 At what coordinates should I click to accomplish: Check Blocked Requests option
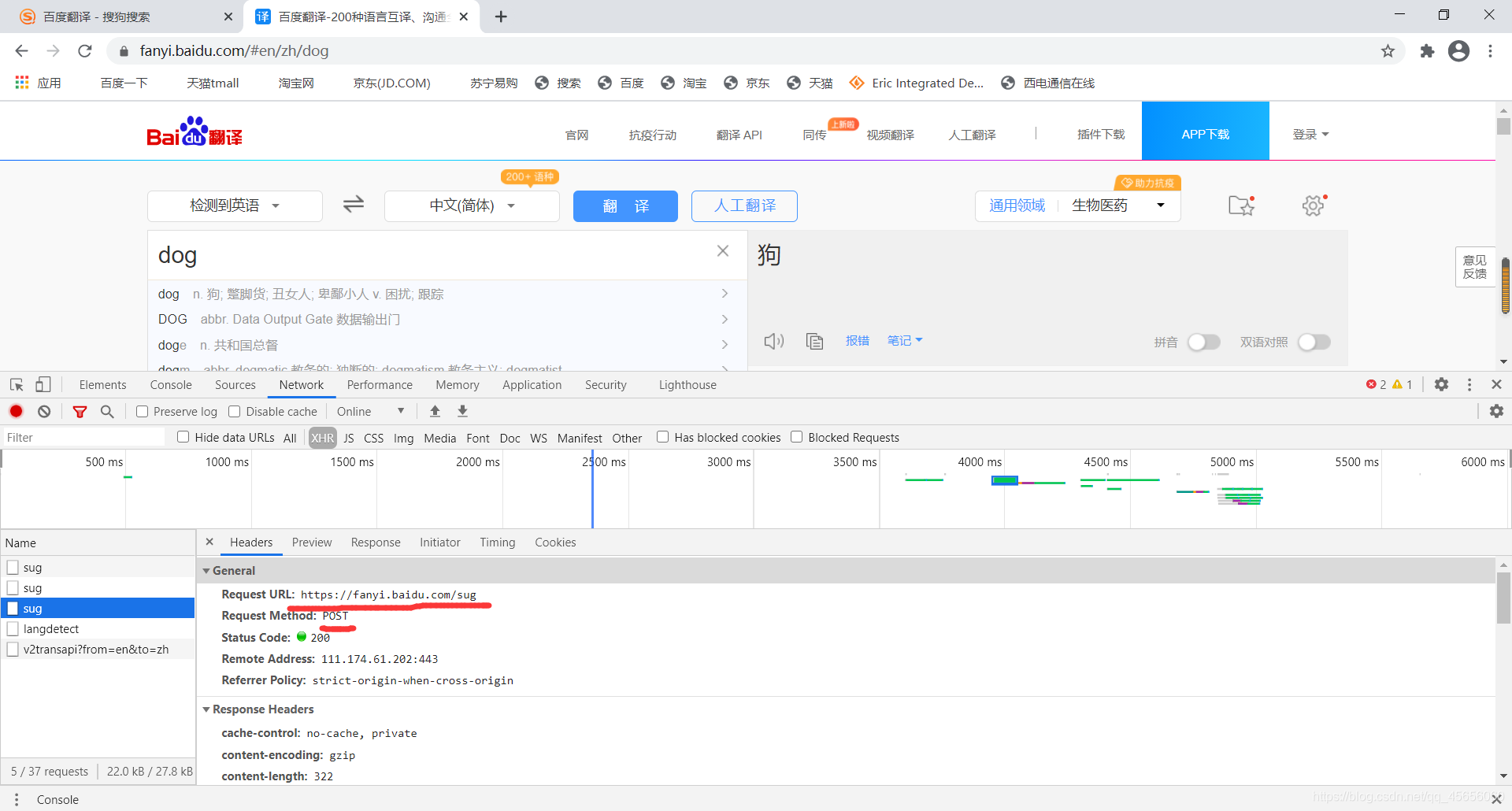[796, 437]
